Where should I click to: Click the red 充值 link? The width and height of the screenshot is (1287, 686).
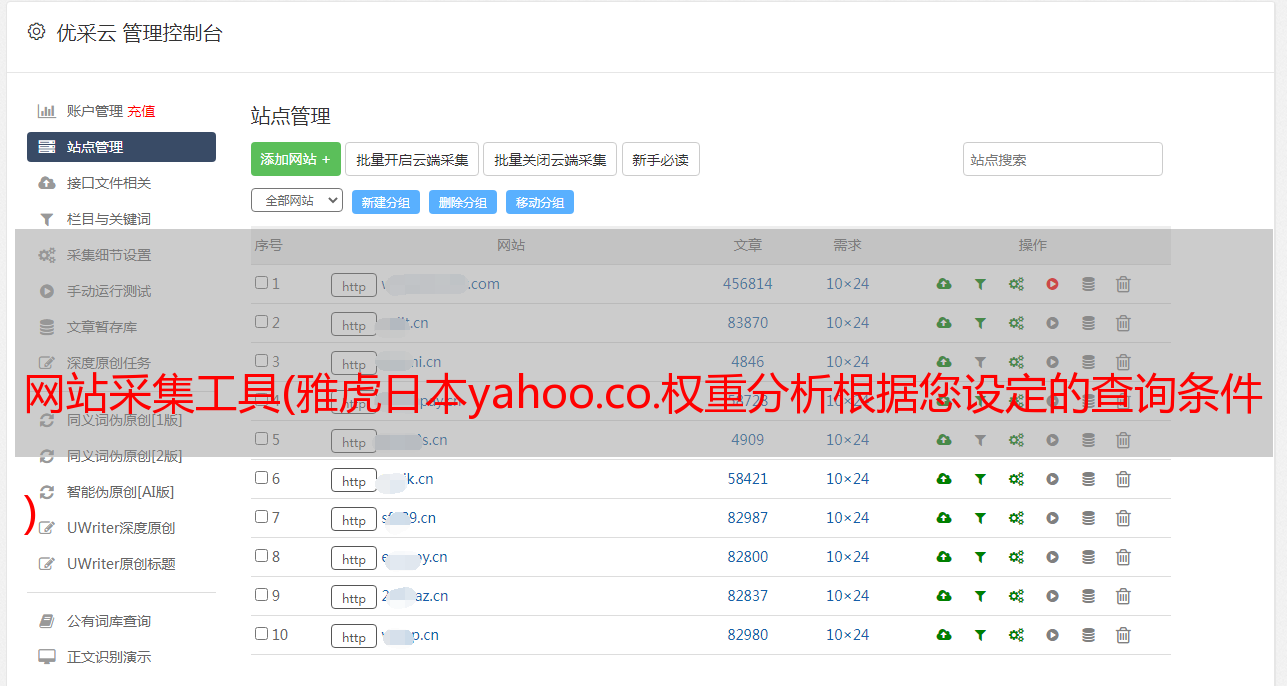coord(141,111)
